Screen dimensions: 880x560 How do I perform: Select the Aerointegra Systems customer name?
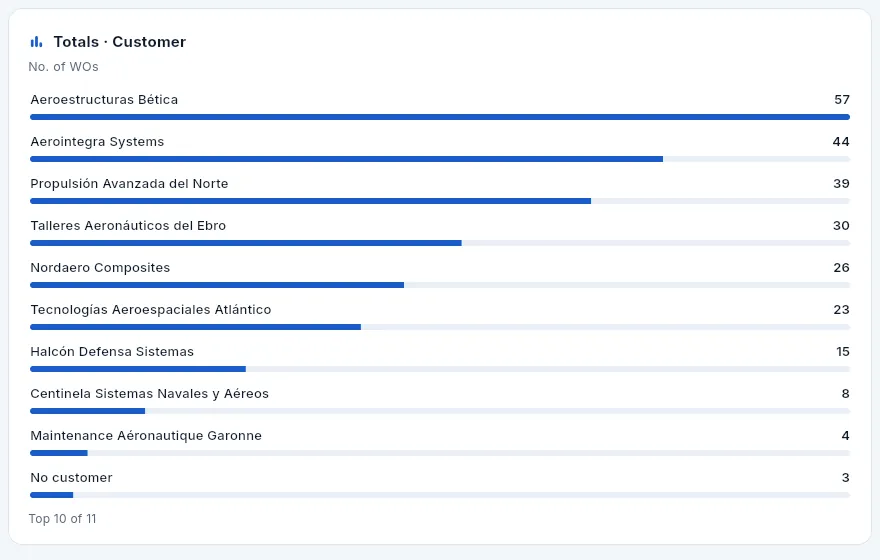[97, 141]
